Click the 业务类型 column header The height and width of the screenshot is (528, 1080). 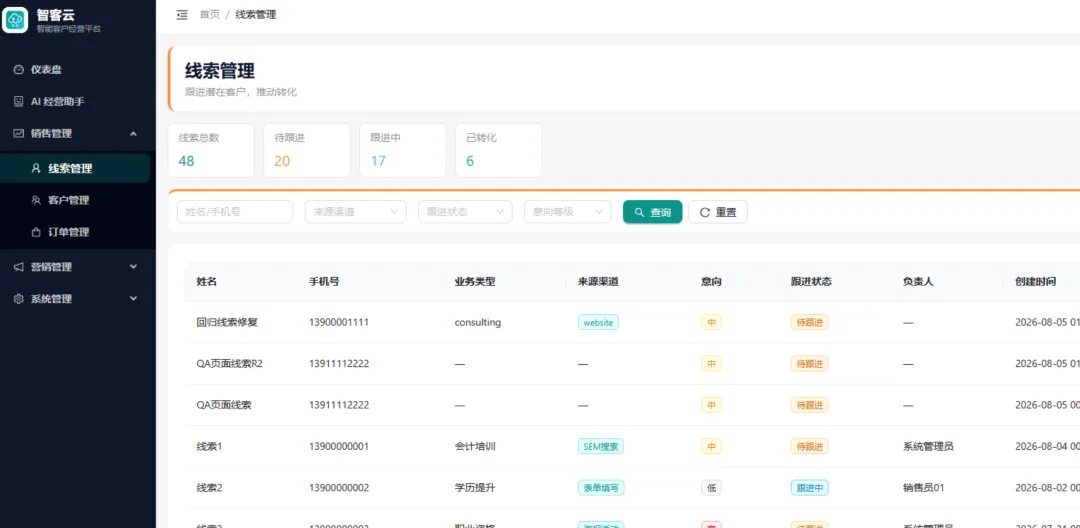coord(475,282)
